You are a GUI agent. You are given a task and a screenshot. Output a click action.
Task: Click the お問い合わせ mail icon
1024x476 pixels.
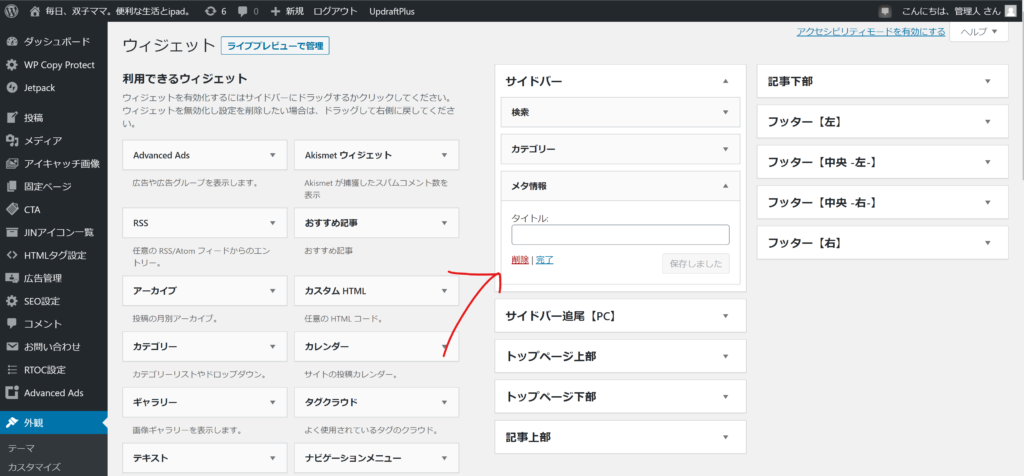click(x=12, y=347)
